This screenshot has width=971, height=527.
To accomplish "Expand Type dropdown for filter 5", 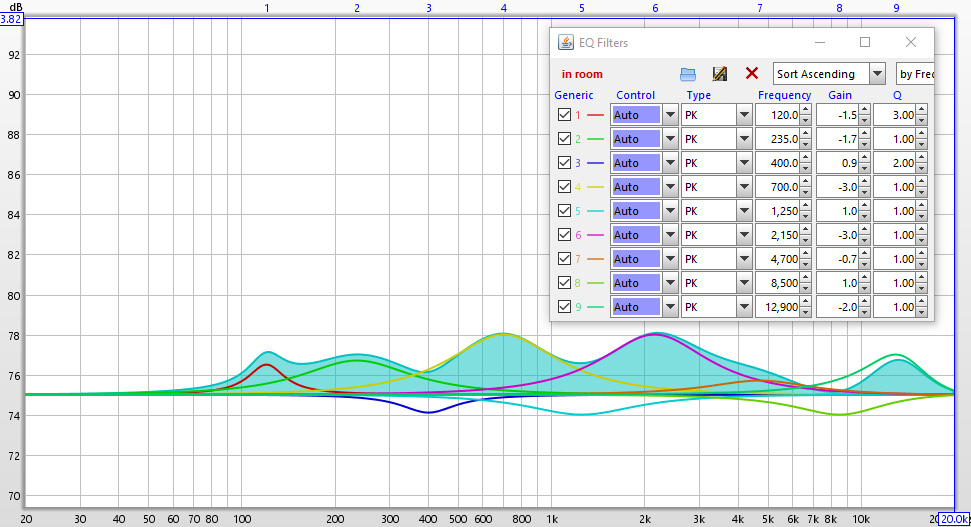I will tap(744, 211).
